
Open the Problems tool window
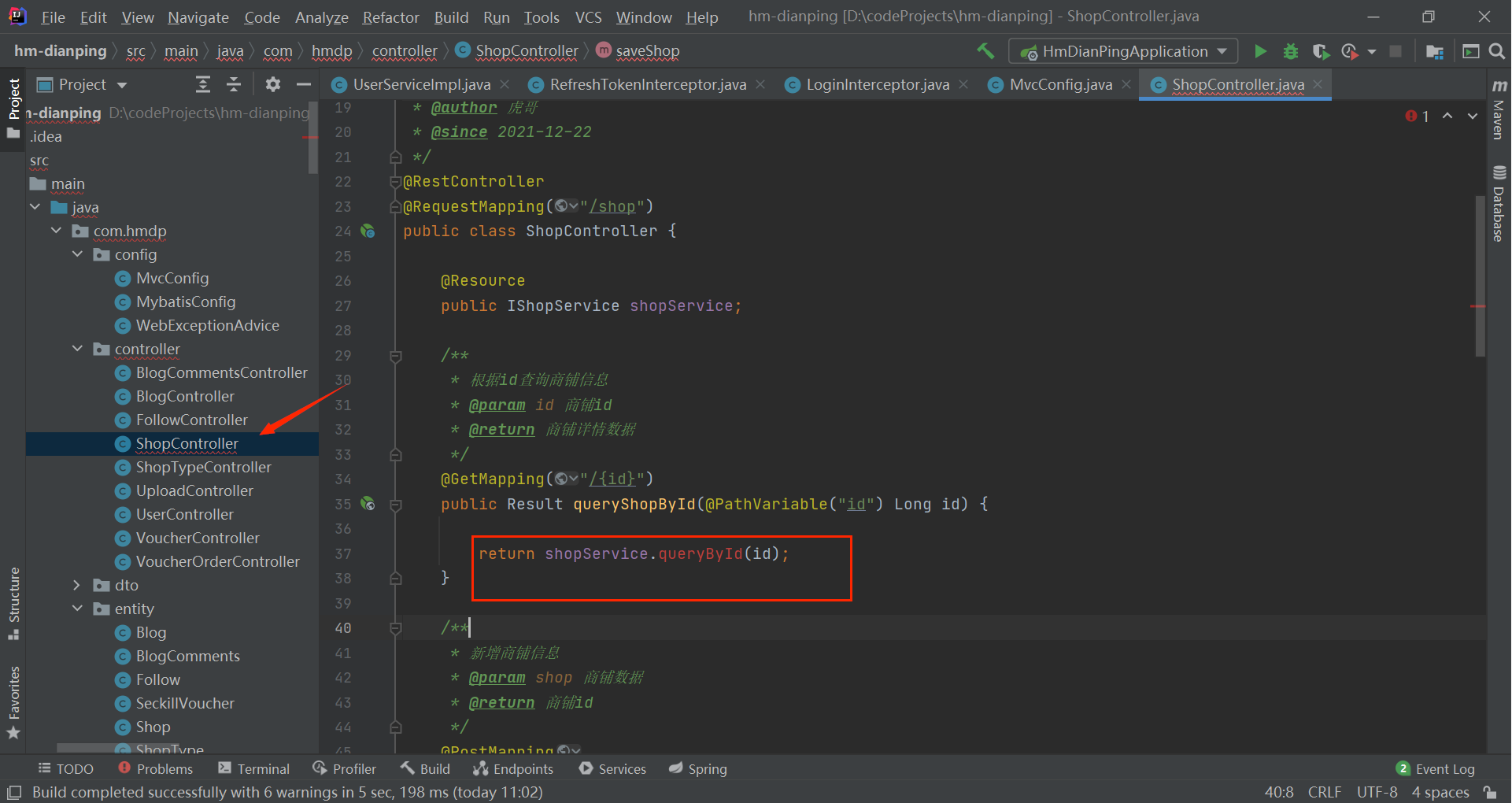pyautogui.click(x=155, y=769)
